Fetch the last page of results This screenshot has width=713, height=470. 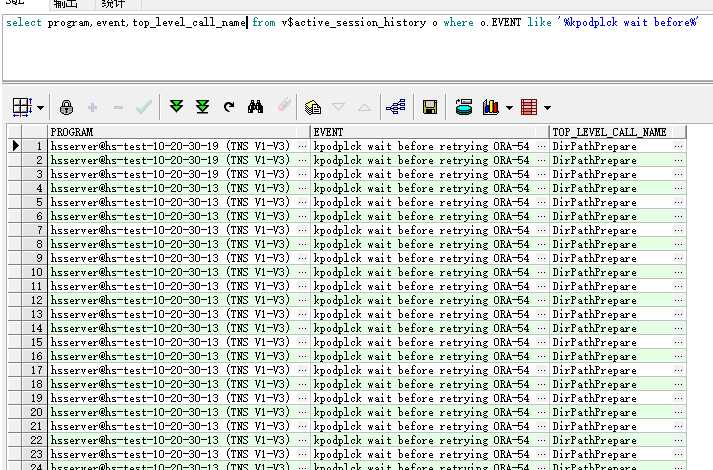[x=202, y=107]
